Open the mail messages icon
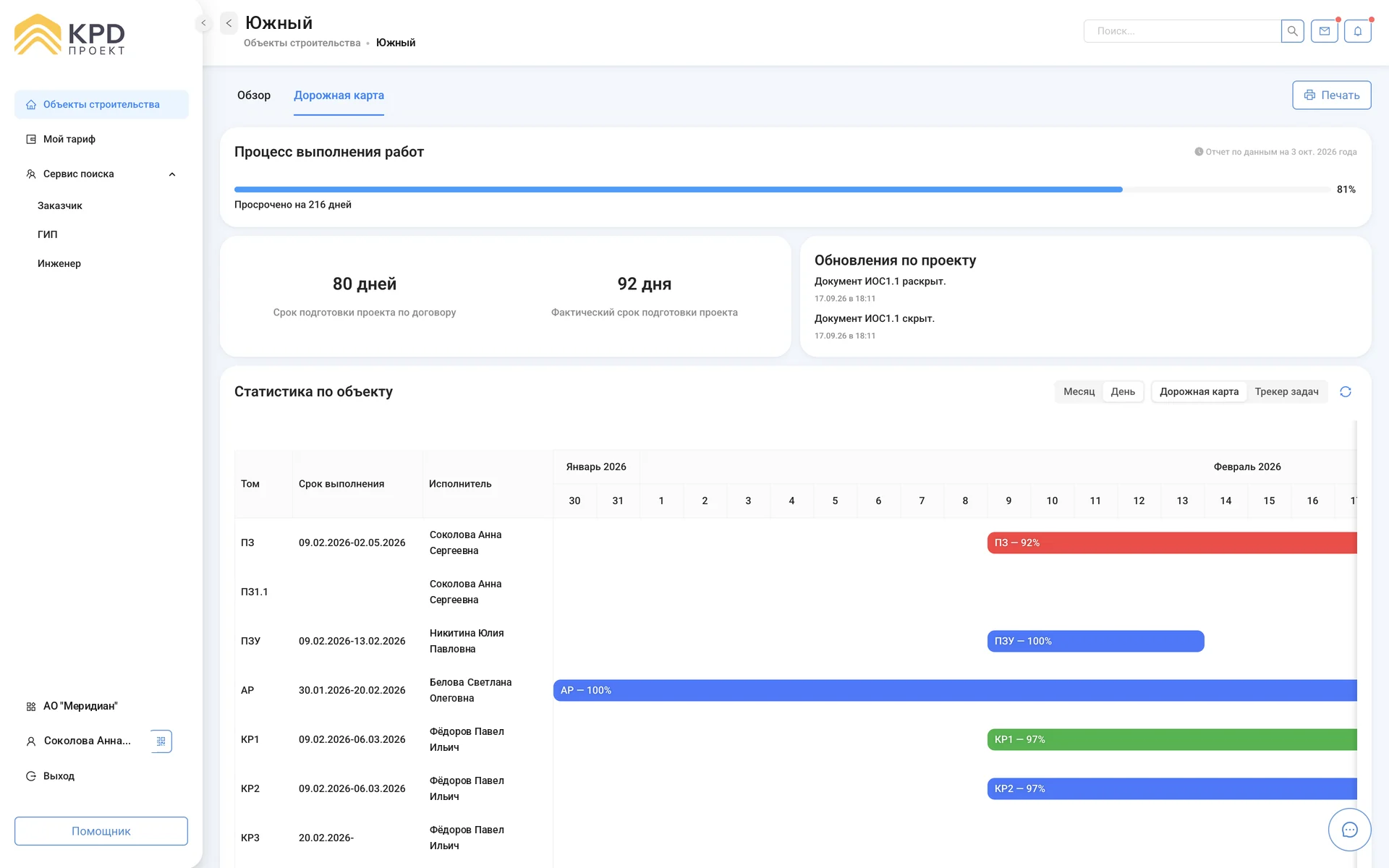 1325,31
